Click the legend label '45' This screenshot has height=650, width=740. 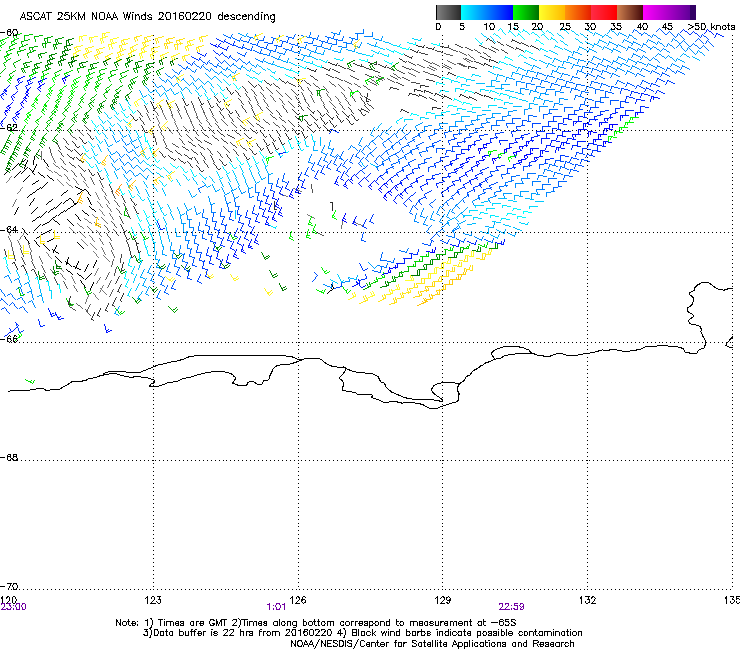[667, 26]
